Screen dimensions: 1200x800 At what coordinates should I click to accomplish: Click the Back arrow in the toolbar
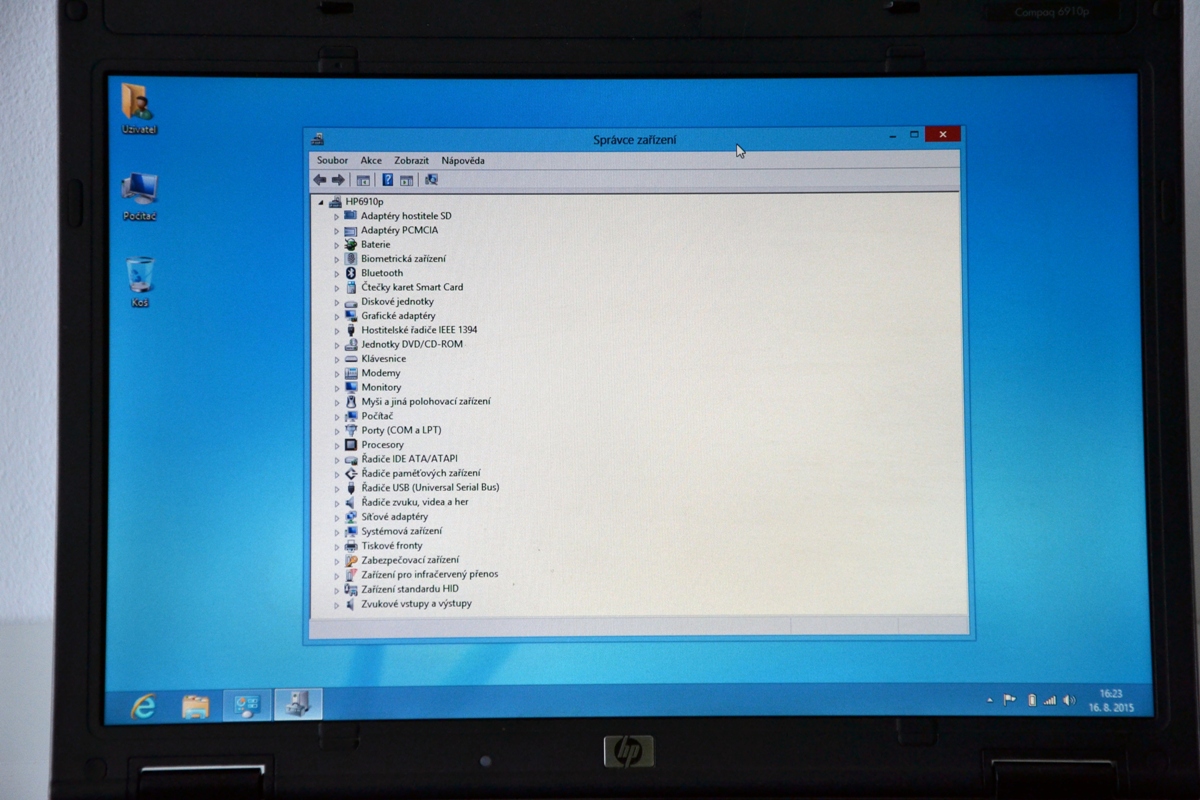(319, 180)
